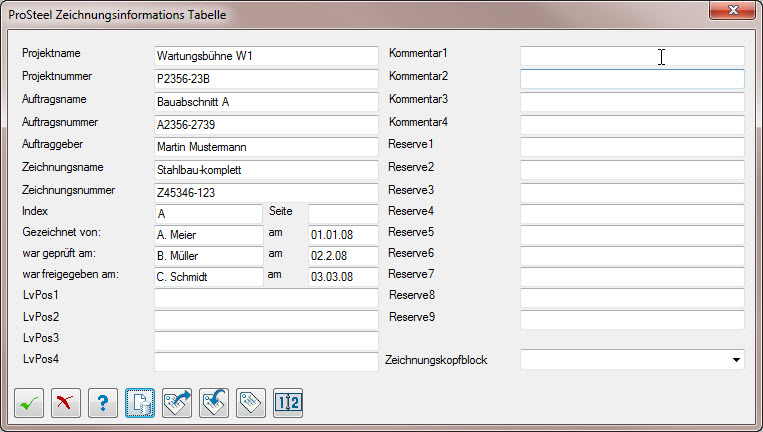Cancel dialog with red X button
The image size is (763, 432).
click(66, 403)
